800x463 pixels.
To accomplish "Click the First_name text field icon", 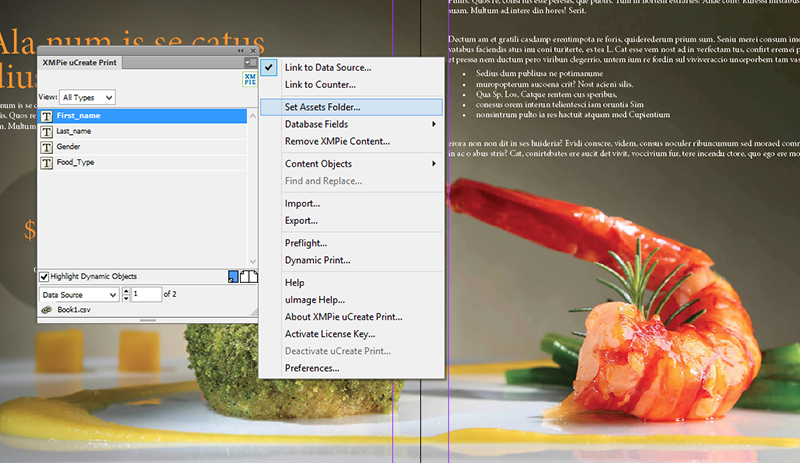I will 47,116.
